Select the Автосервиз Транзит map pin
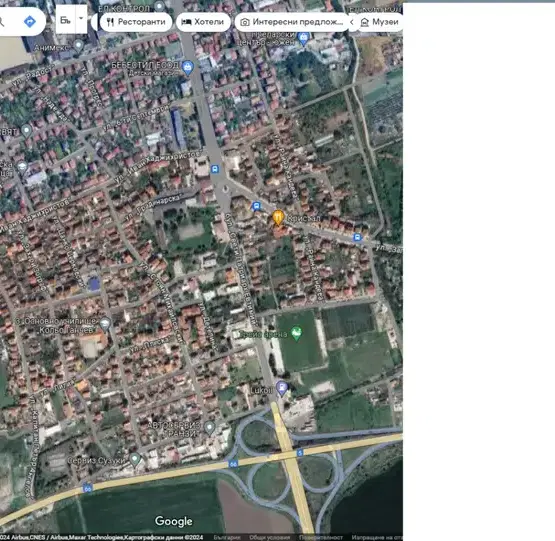Viewport: 555px width, 541px height. [210, 428]
